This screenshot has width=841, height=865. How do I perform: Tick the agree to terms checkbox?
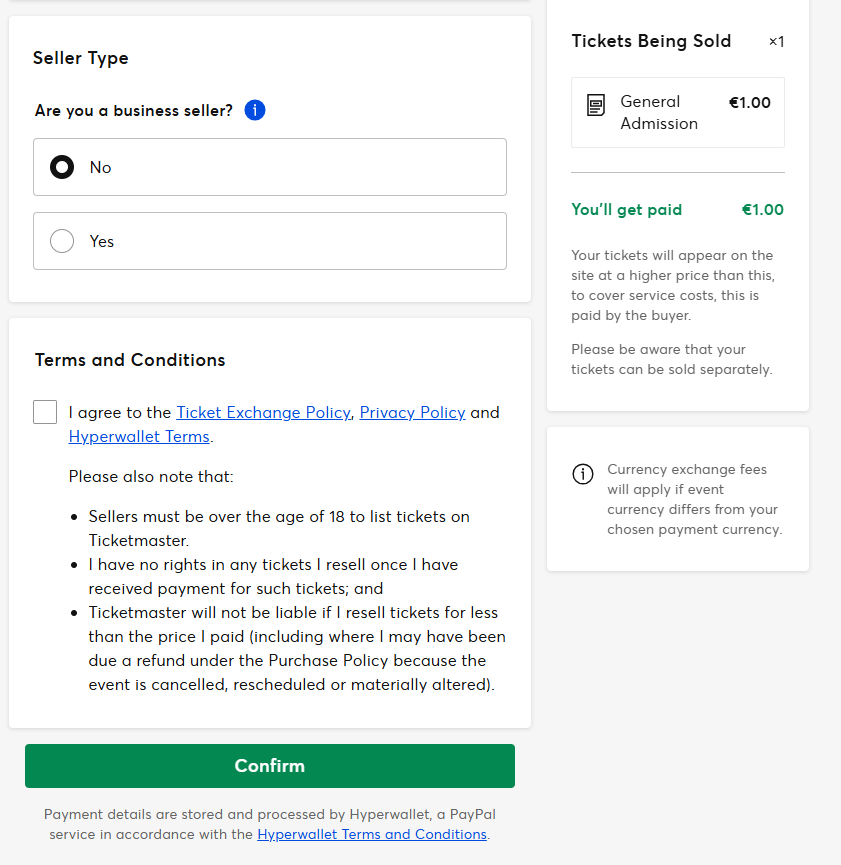45,412
